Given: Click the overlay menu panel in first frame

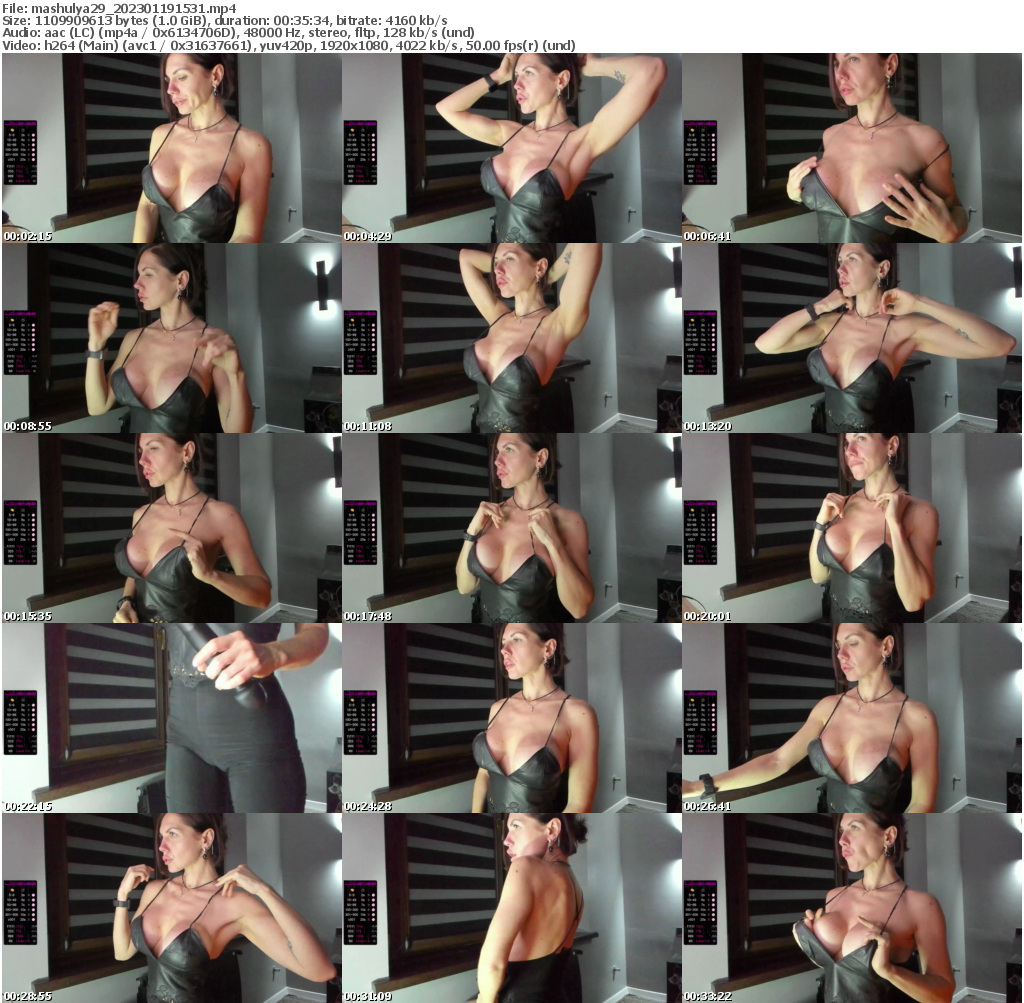Looking at the screenshot, I should 20,153.
